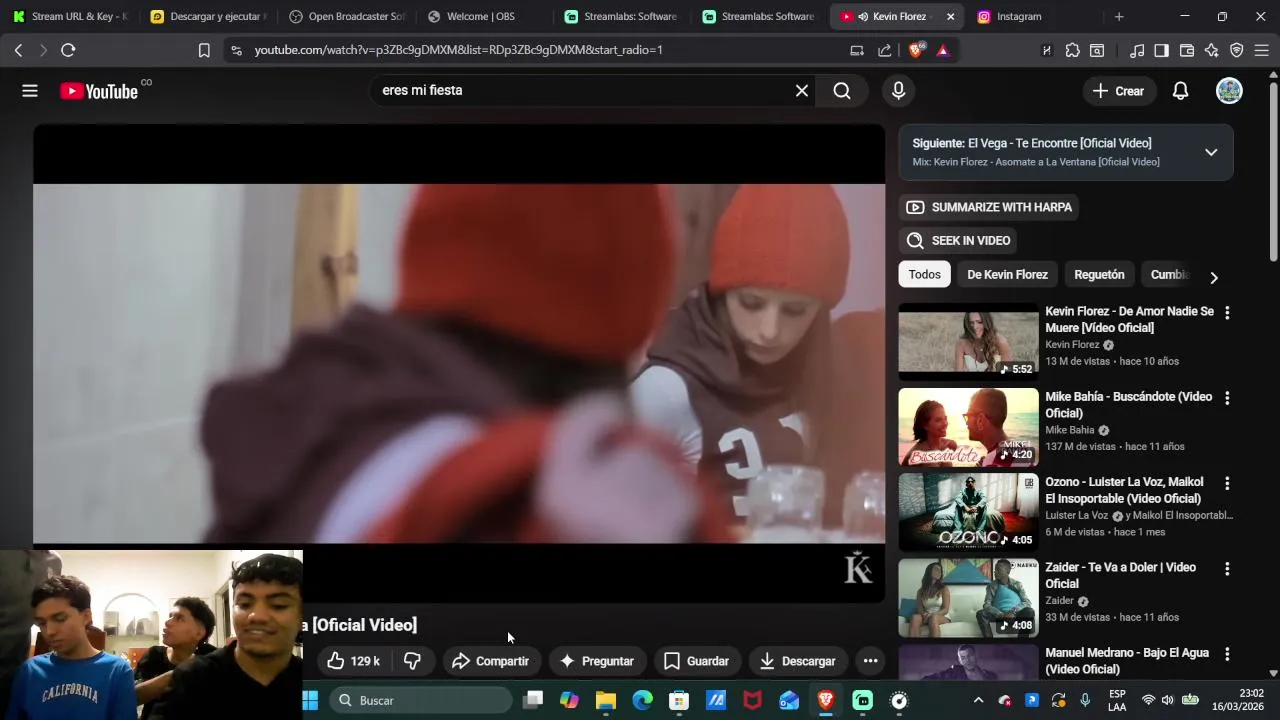1280x720 pixels.
Task: Open Brave Wallet icon
Action: [1187, 50]
